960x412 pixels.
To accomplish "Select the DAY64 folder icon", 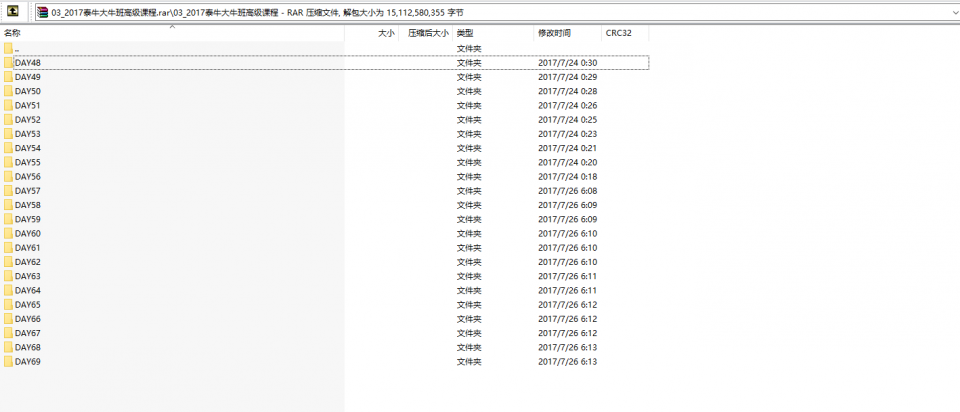I will pyautogui.click(x=8, y=290).
